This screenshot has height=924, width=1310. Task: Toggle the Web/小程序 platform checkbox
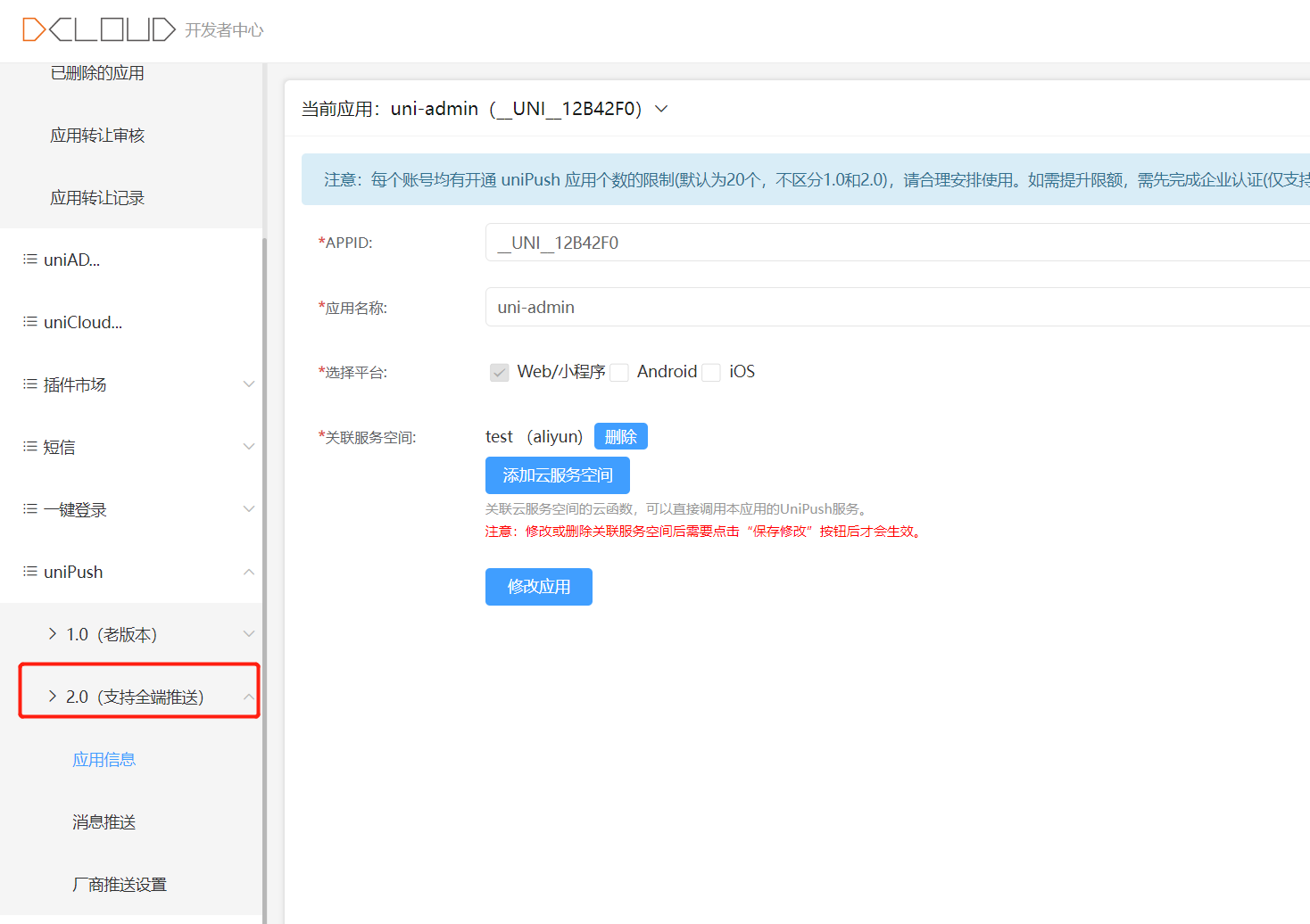tap(500, 373)
